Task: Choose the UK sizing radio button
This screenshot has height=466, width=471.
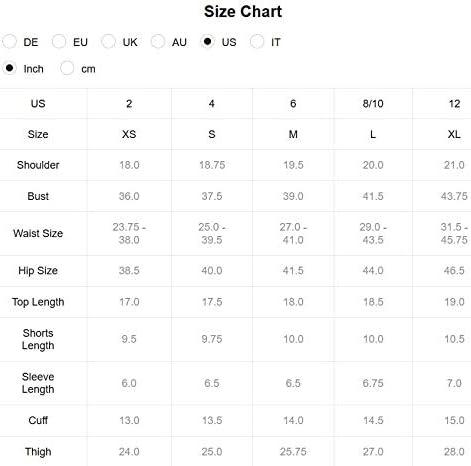Action: (108, 42)
